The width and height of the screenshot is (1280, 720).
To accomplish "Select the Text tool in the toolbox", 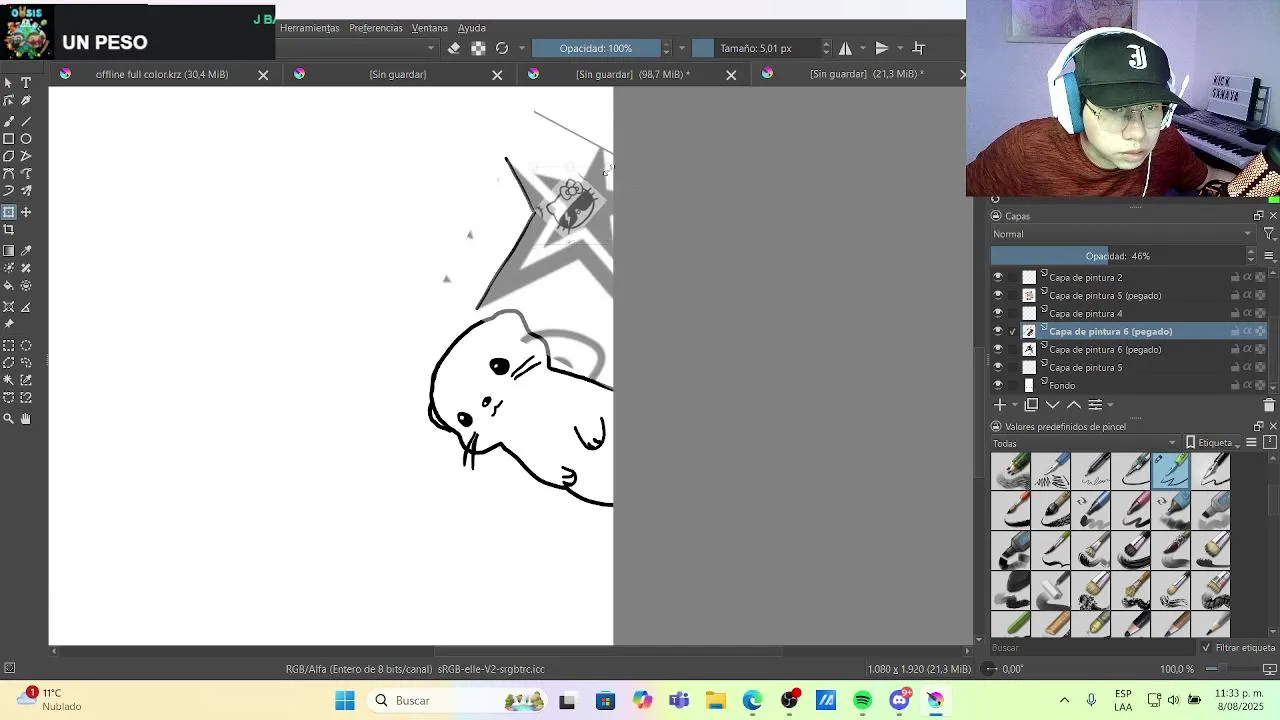I will tap(26, 83).
